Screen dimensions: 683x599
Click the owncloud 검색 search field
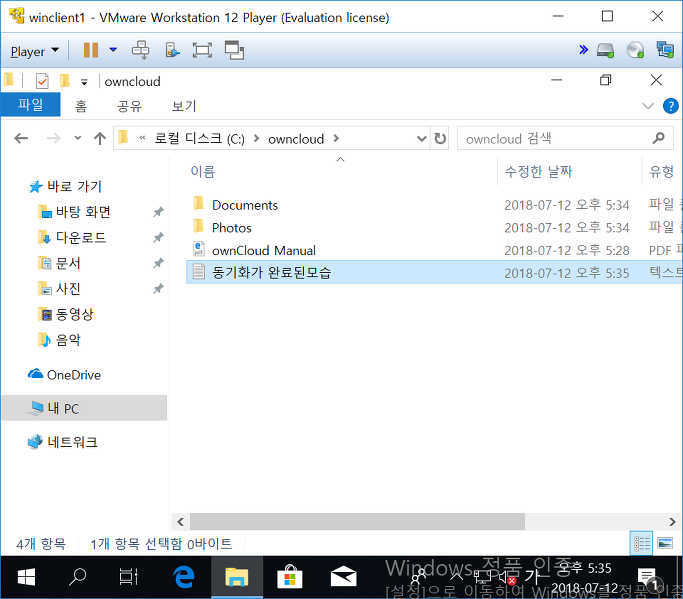(565, 139)
